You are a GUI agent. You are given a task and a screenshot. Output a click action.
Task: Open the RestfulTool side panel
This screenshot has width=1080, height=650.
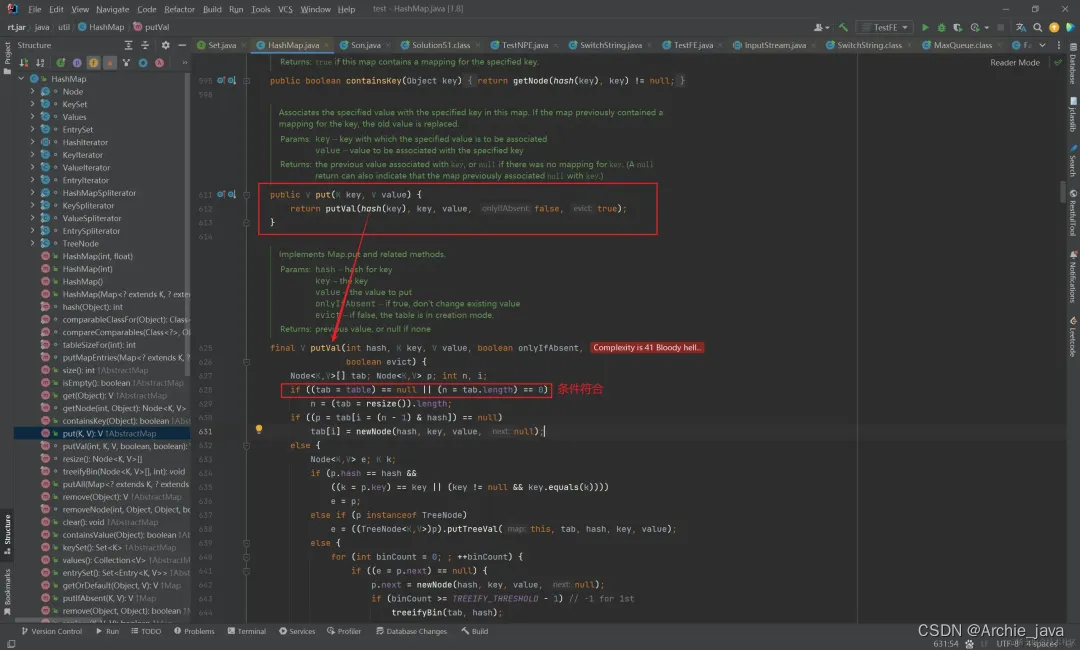[1073, 213]
